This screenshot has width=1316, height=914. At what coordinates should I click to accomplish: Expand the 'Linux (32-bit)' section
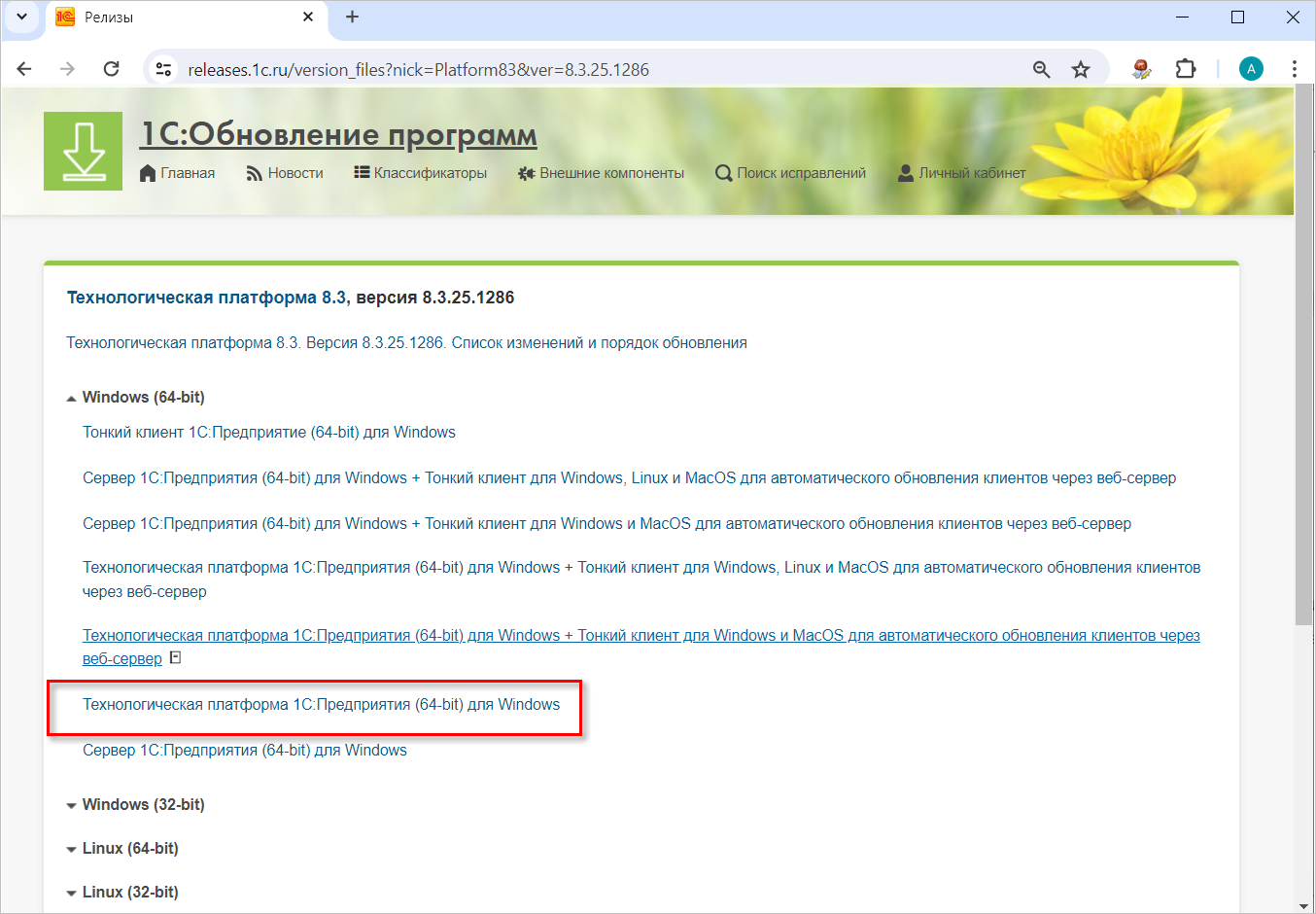tap(122, 892)
